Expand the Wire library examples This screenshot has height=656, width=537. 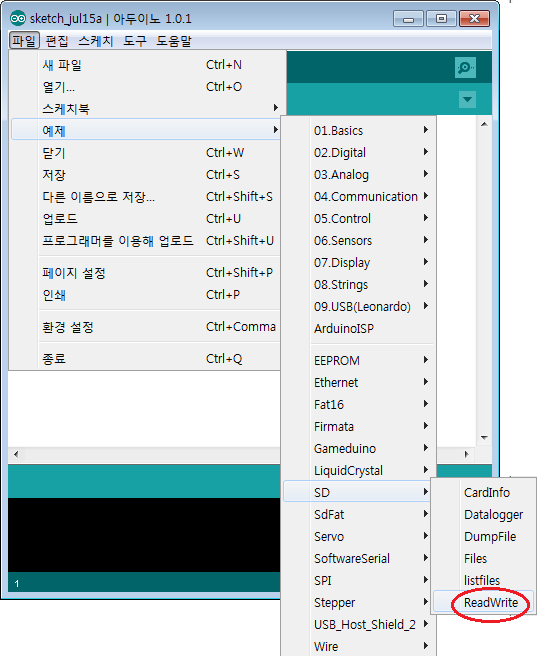[359, 646]
